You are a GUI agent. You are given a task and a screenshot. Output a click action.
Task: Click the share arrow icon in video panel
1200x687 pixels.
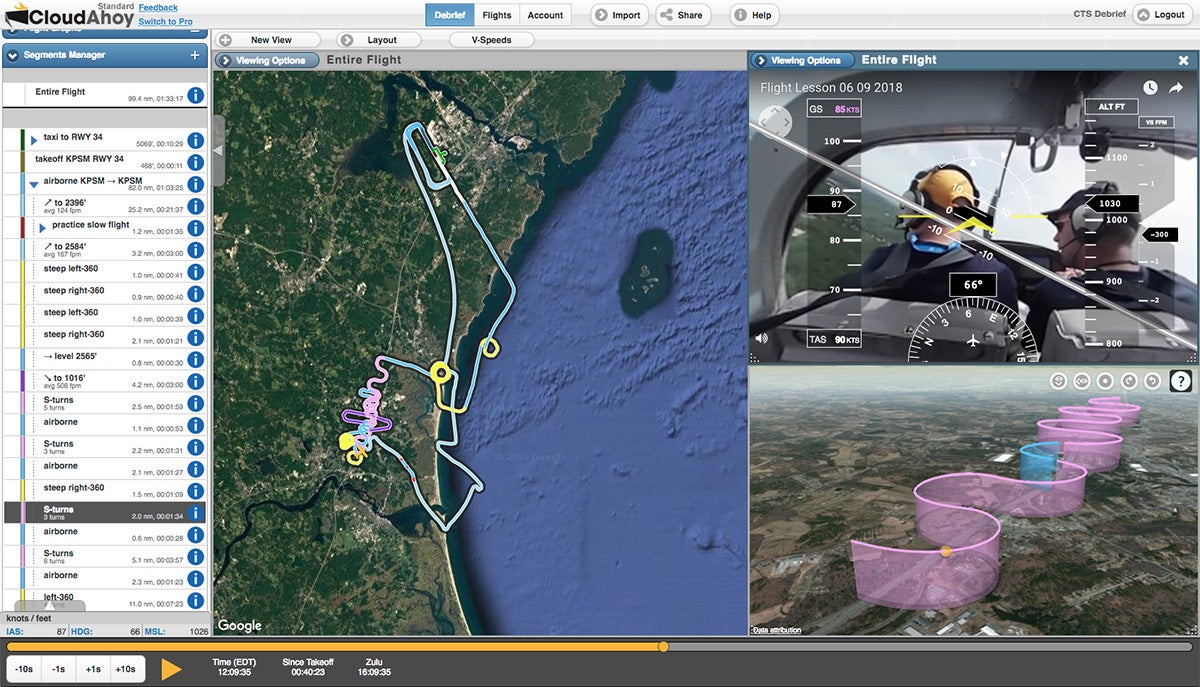coord(1176,88)
